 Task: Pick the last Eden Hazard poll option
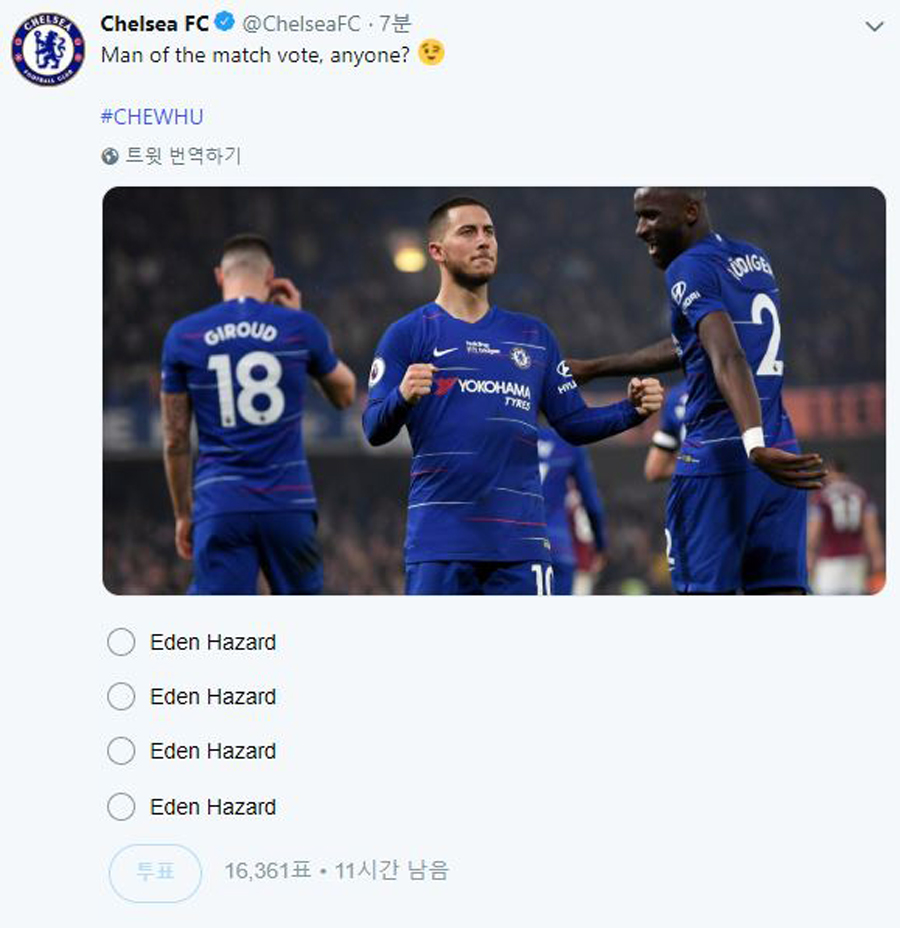click(x=121, y=806)
